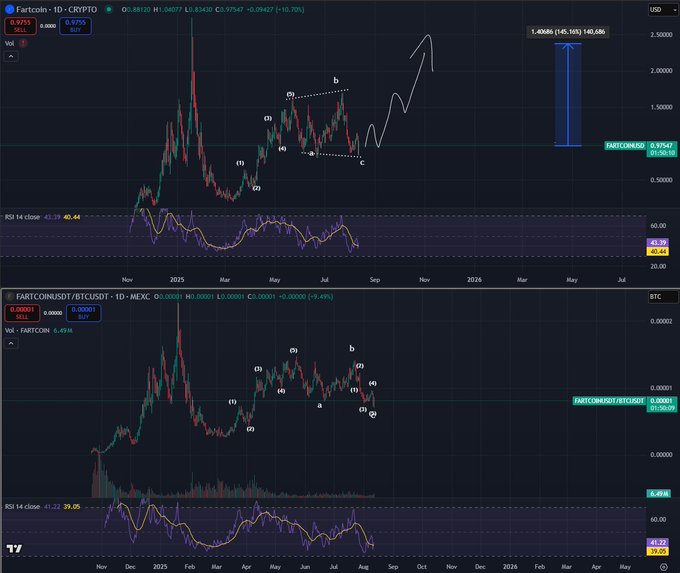Open the Fartcoin · 1D · CRYPTO symbol title
This screenshot has height=573, width=680.
(x=56, y=9)
